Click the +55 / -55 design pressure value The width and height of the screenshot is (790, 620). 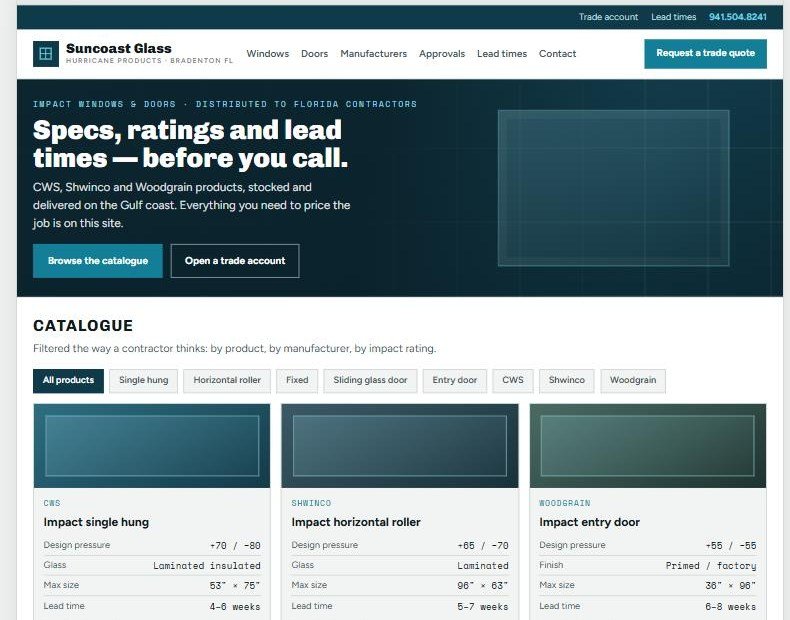pyautogui.click(x=731, y=545)
